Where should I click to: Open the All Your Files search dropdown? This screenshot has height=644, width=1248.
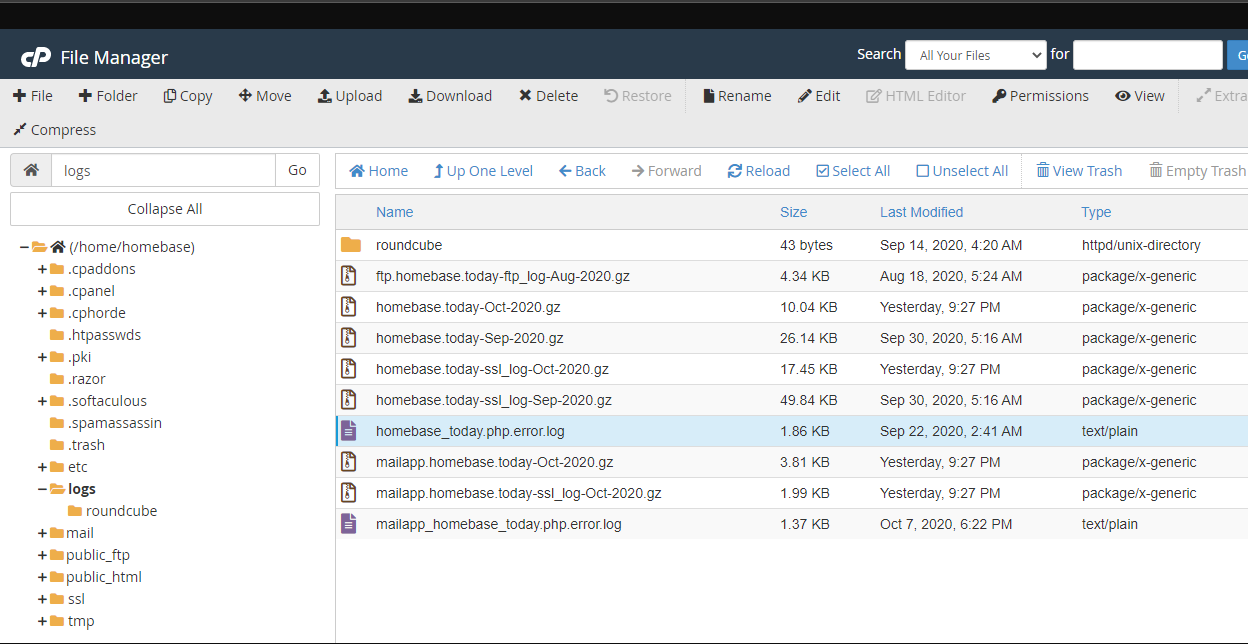(975, 55)
